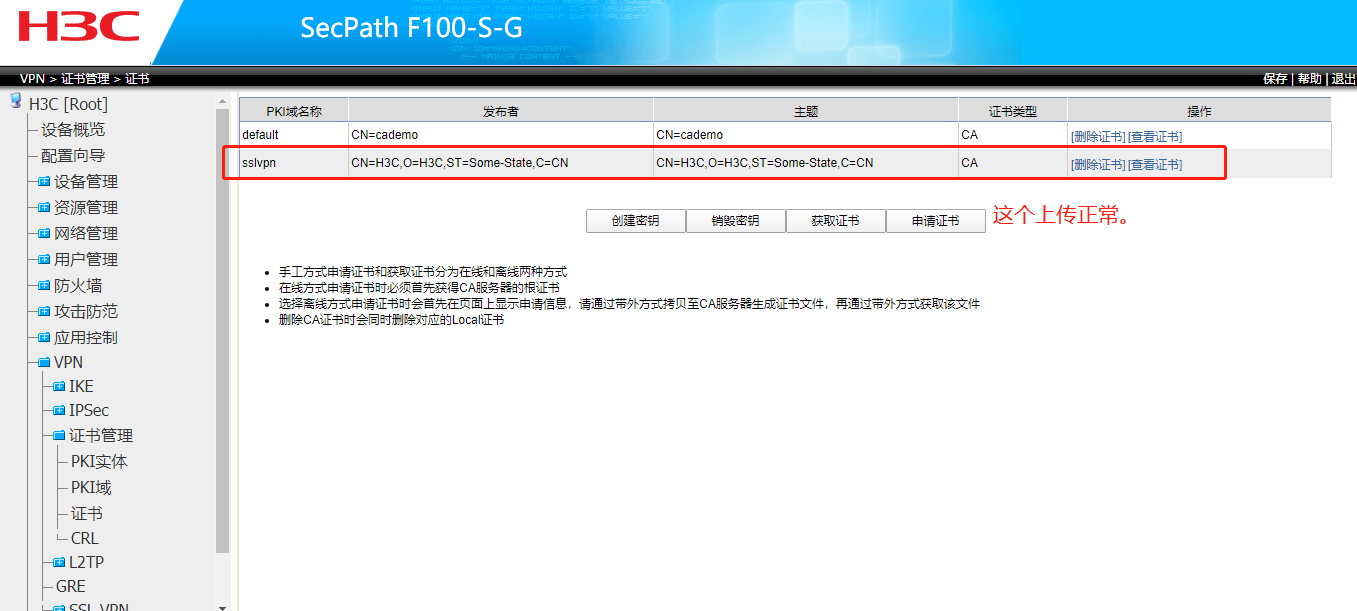The height and width of the screenshot is (611, 1357).
Task: Expand the 设备管理 tree node
Action: click(x=44, y=182)
